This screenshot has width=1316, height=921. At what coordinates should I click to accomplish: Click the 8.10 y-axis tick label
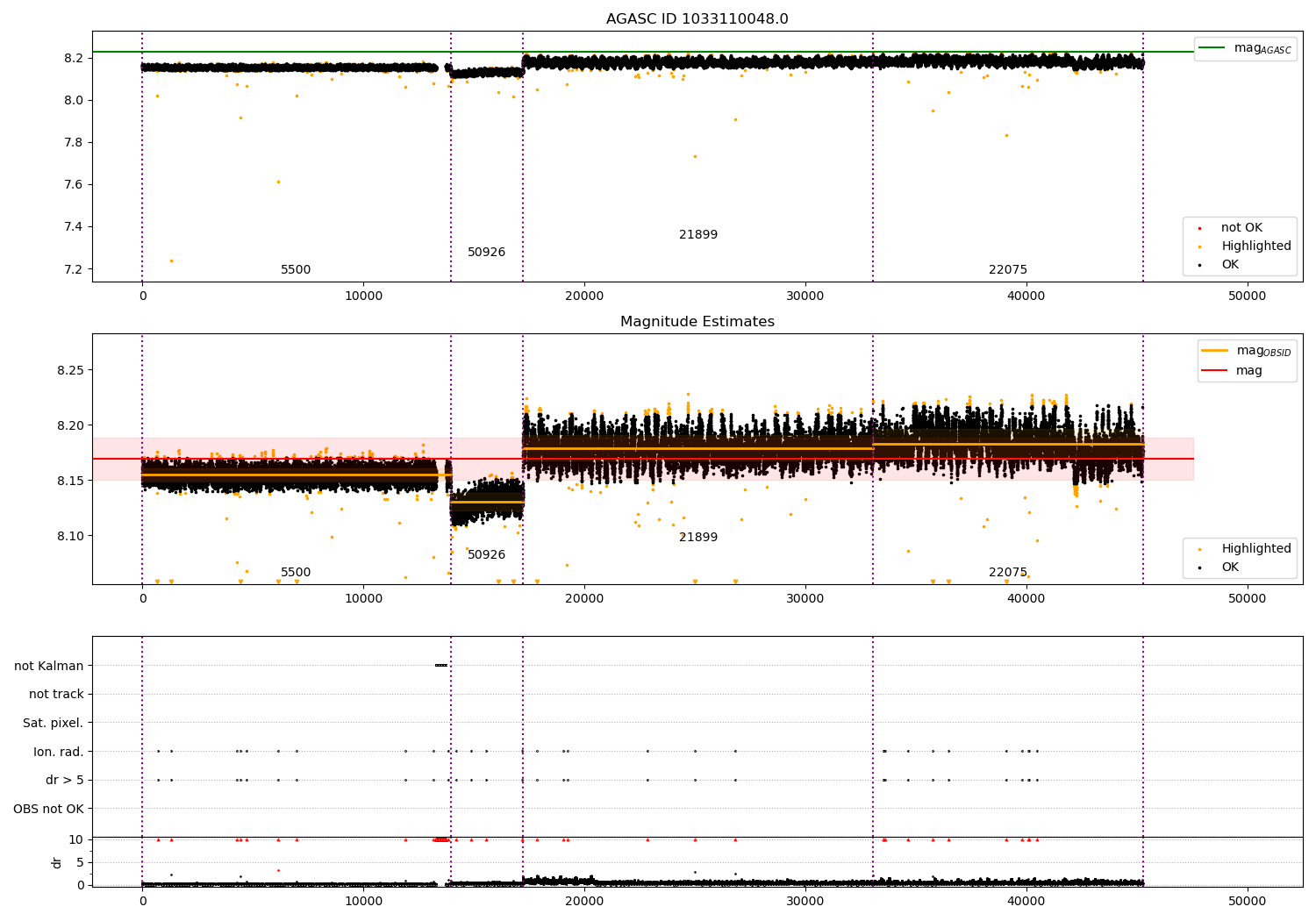[x=70, y=536]
